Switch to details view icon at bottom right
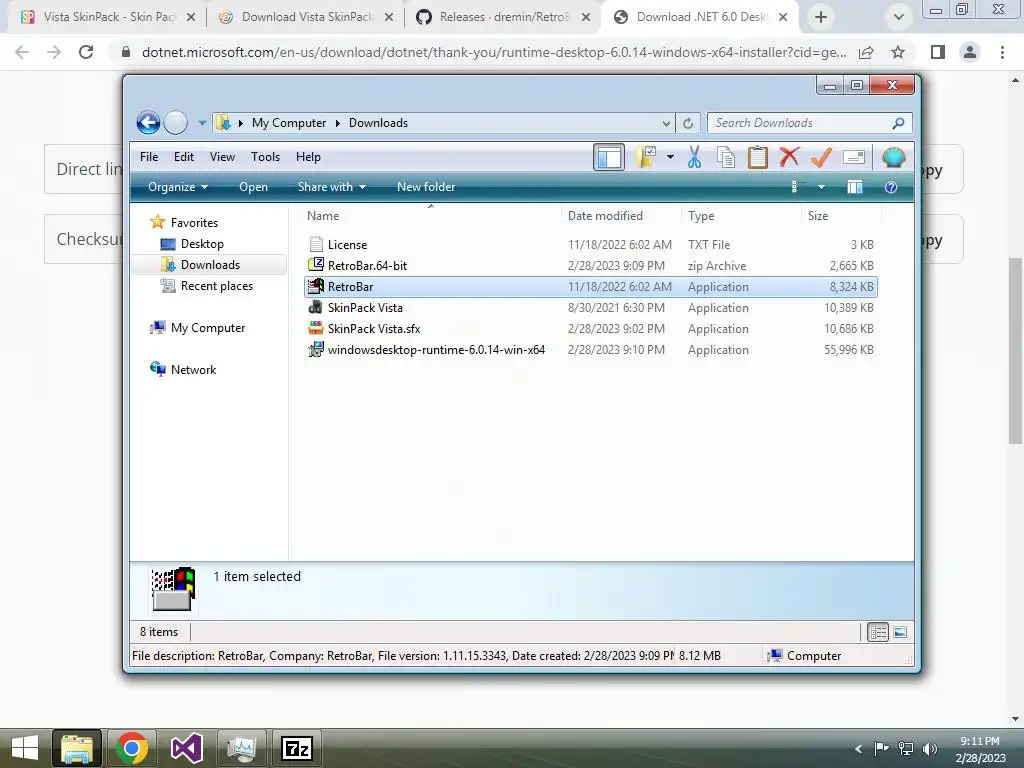Image resolution: width=1024 pixels, height=768 pixels. (878, 632)
